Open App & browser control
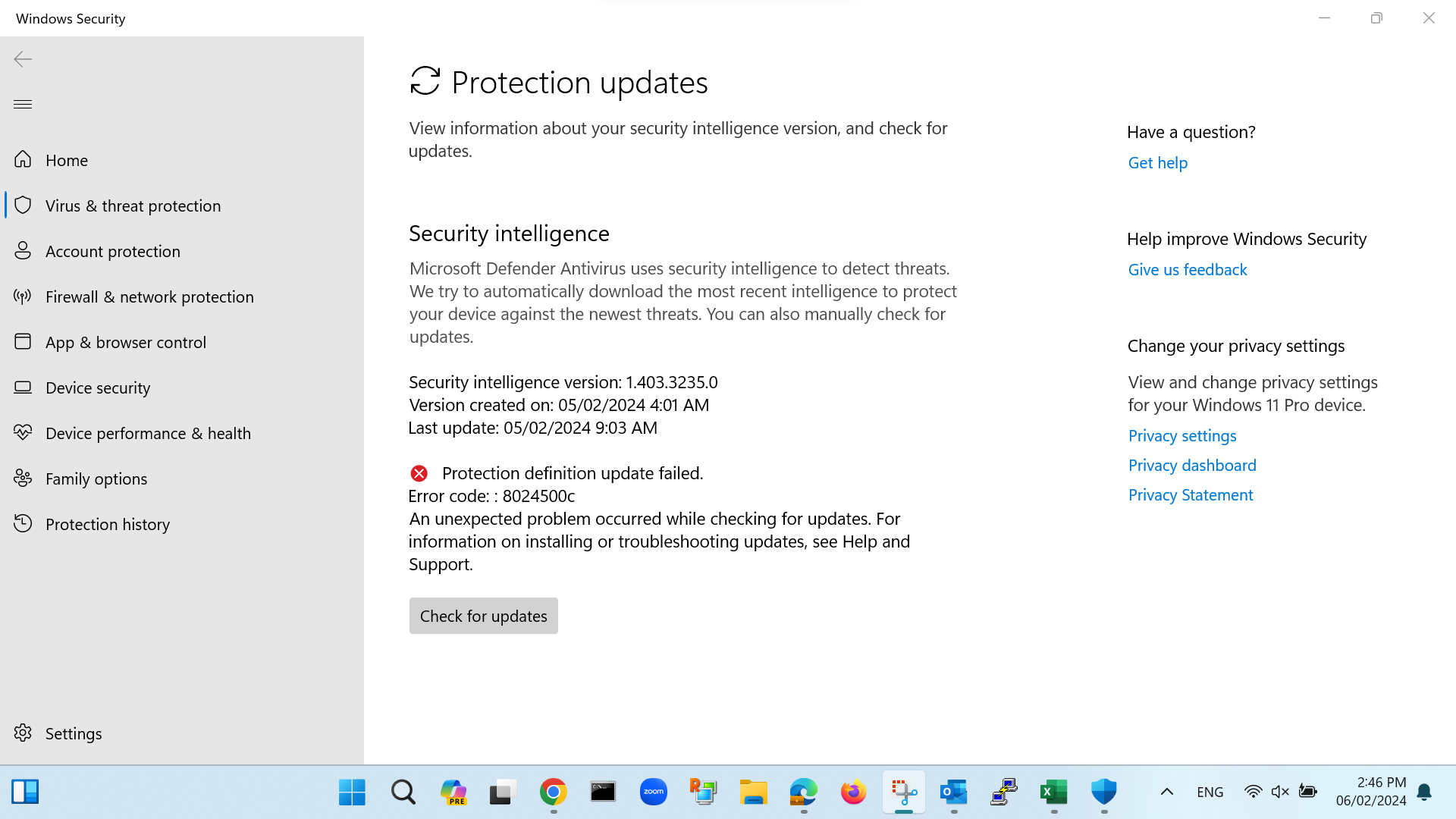The image size is (1456, 819). coord(182,342)
